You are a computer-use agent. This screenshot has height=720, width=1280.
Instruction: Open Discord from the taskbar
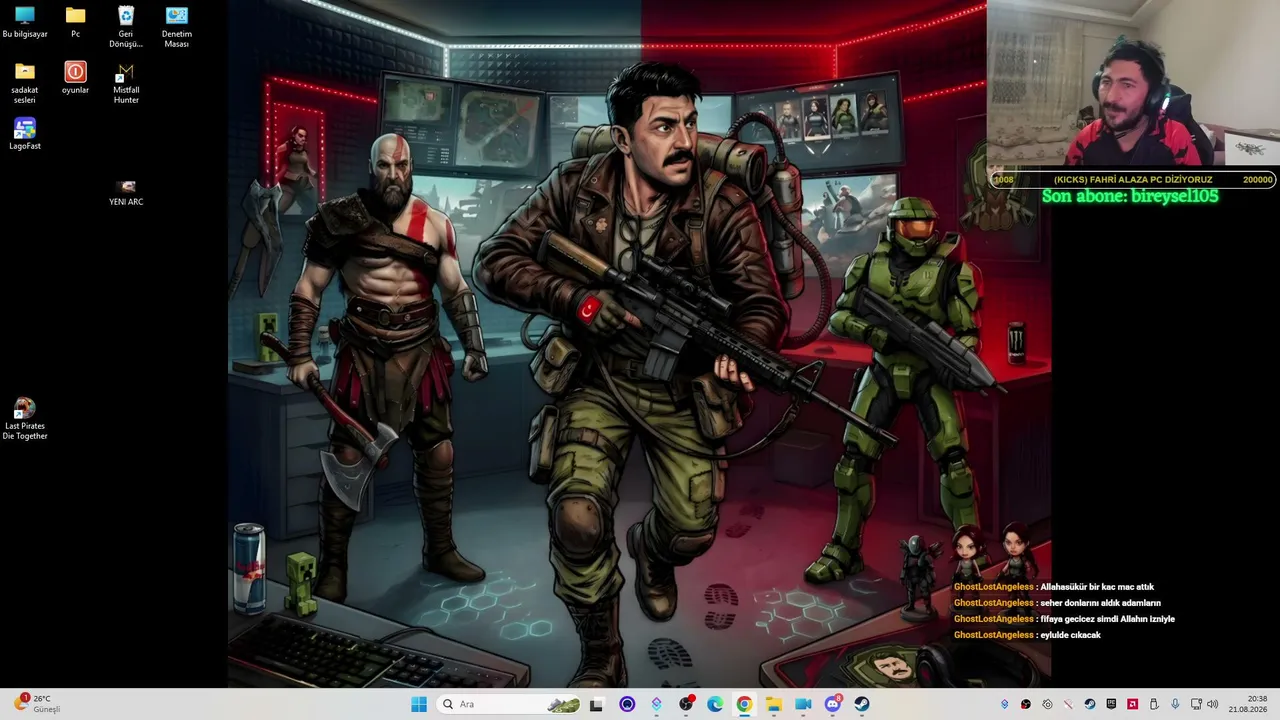coord(833,704)
